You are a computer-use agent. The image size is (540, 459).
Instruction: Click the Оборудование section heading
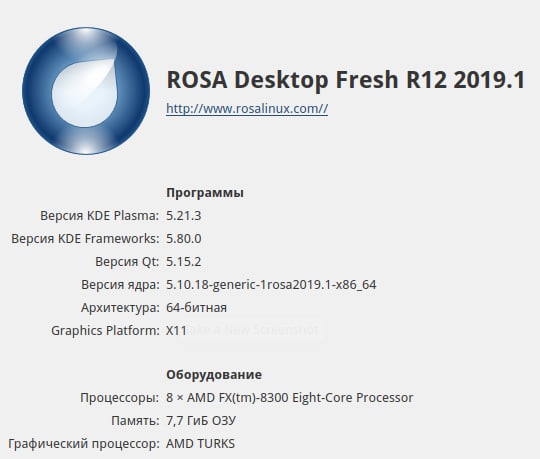[214, 374]
